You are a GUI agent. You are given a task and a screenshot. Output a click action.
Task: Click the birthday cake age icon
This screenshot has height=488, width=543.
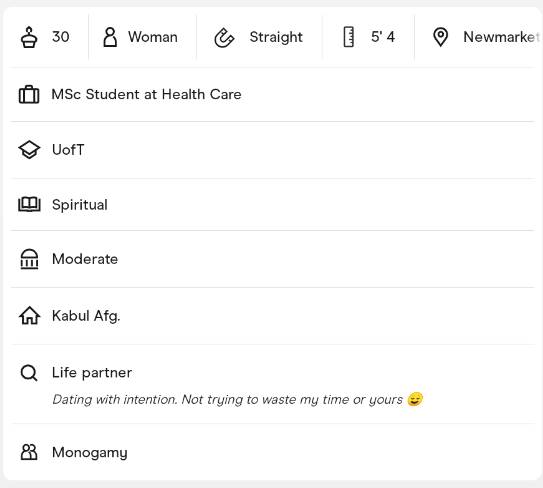point(29,37)
